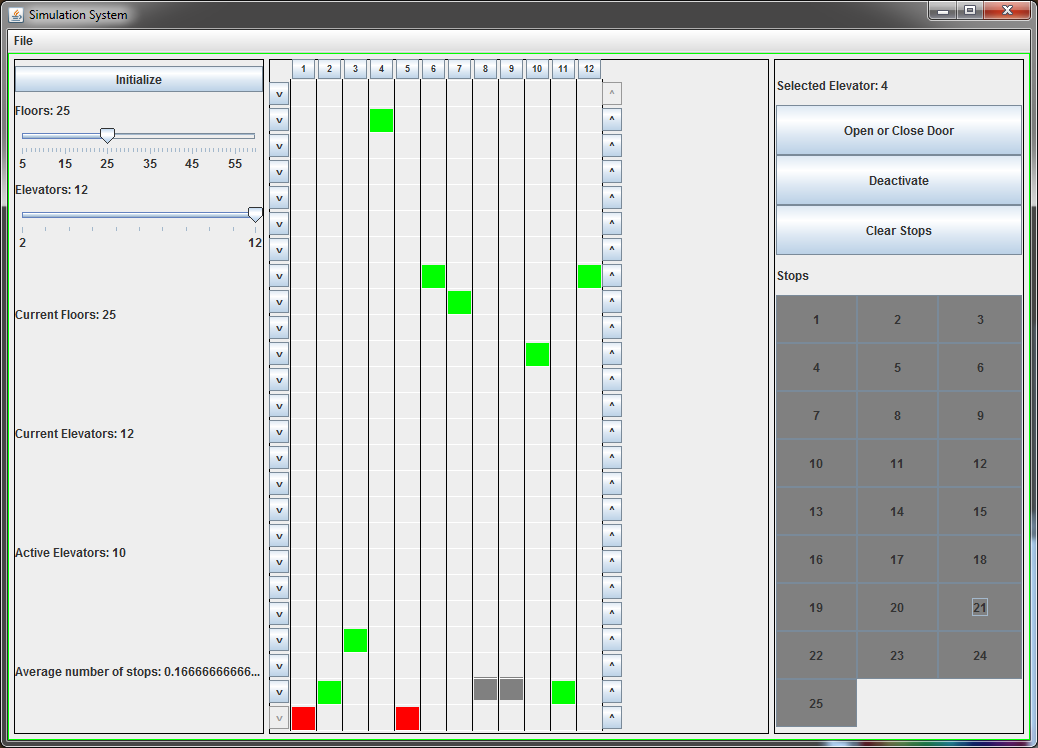Toggle stop 3 in the Stops grid
Screen dimensions: 1038x748
point(980,320)
